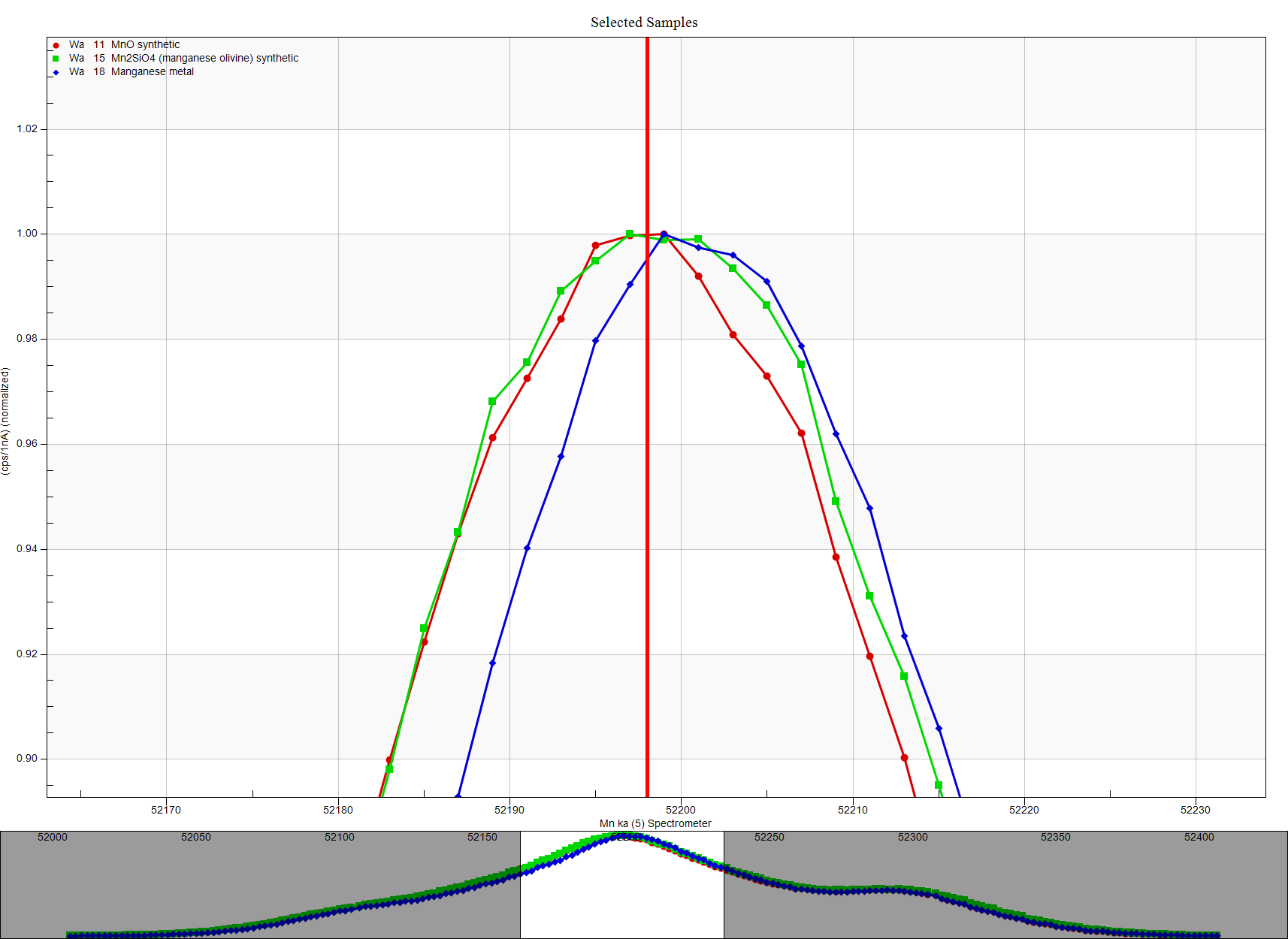Click the "(cps/1nA) (normalized)" y-axis label
The width and height of the screenshot is (1288, 939).
click(x=6, y=421)
